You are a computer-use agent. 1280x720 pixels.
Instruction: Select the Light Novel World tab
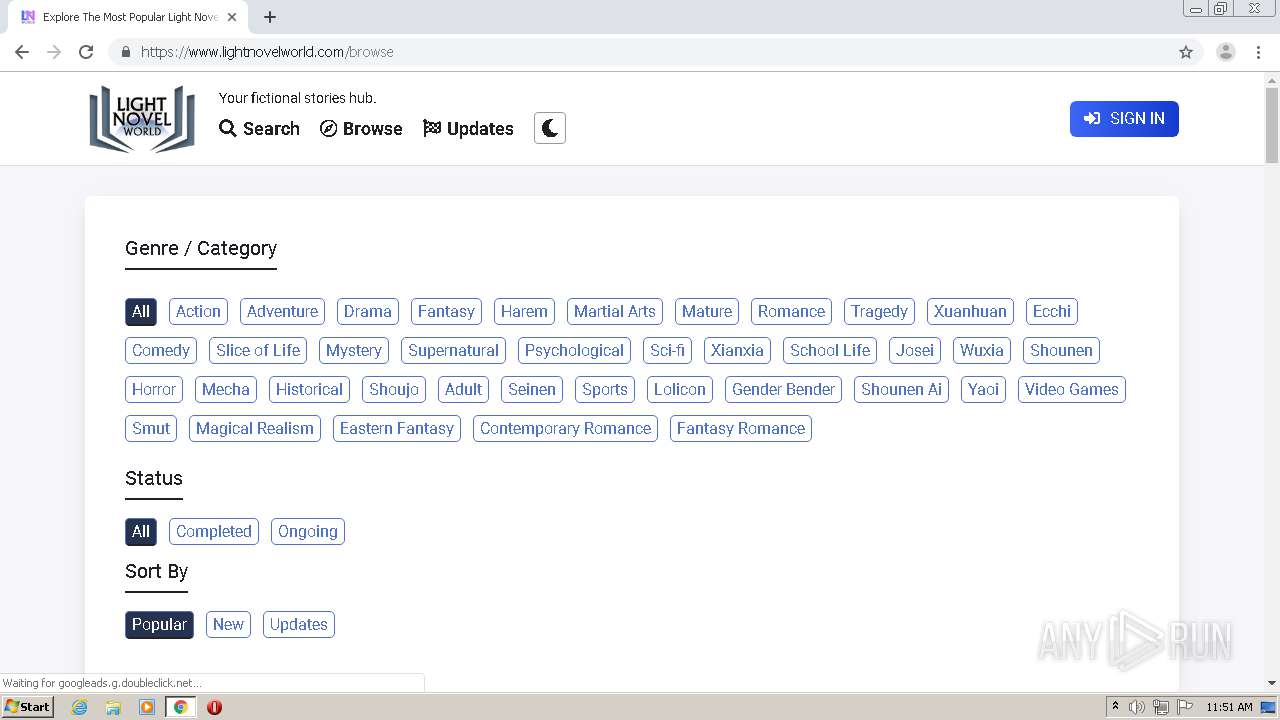point(129,17)
